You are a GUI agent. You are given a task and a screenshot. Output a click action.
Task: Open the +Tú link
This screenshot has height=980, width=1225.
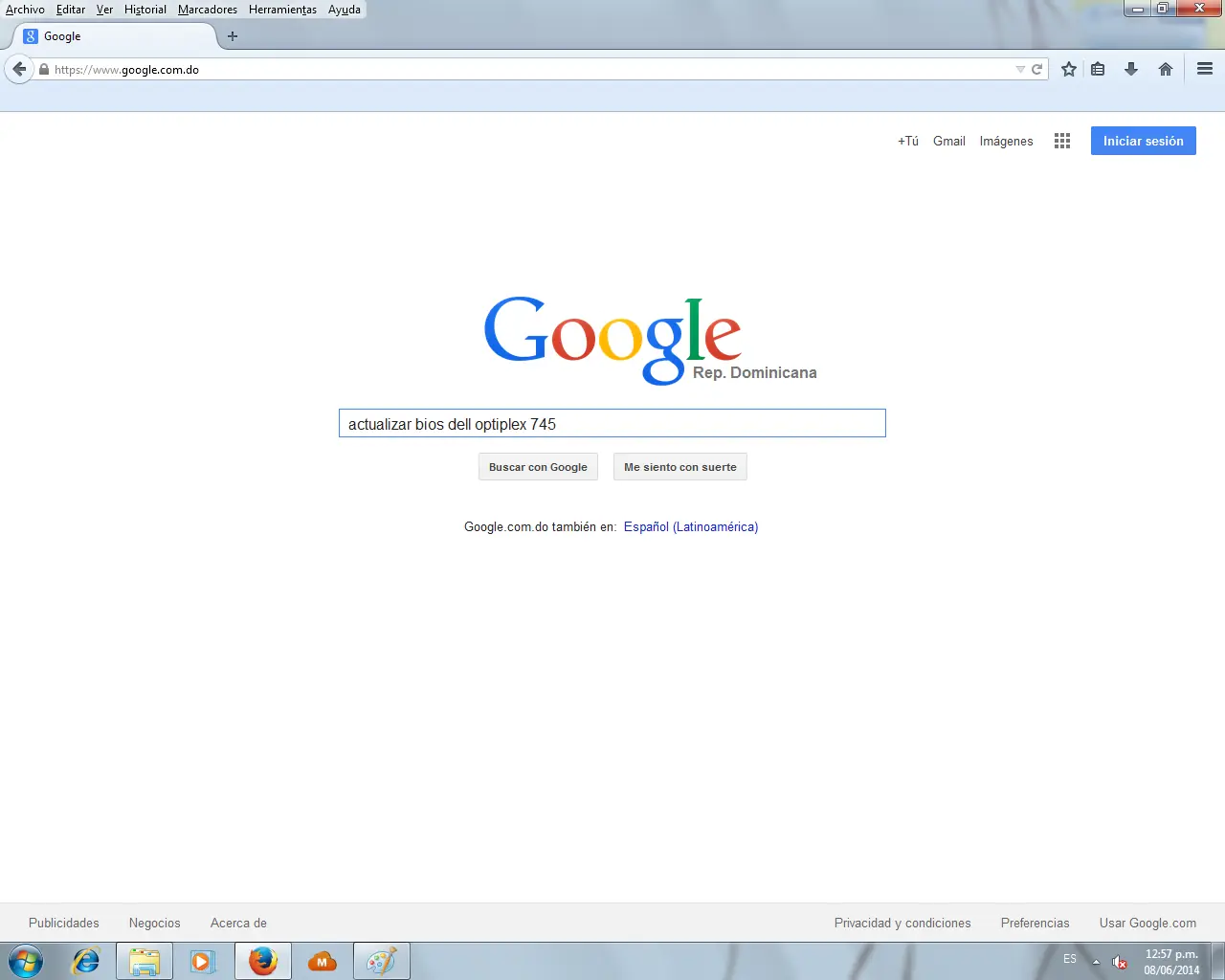coord(908,141)
